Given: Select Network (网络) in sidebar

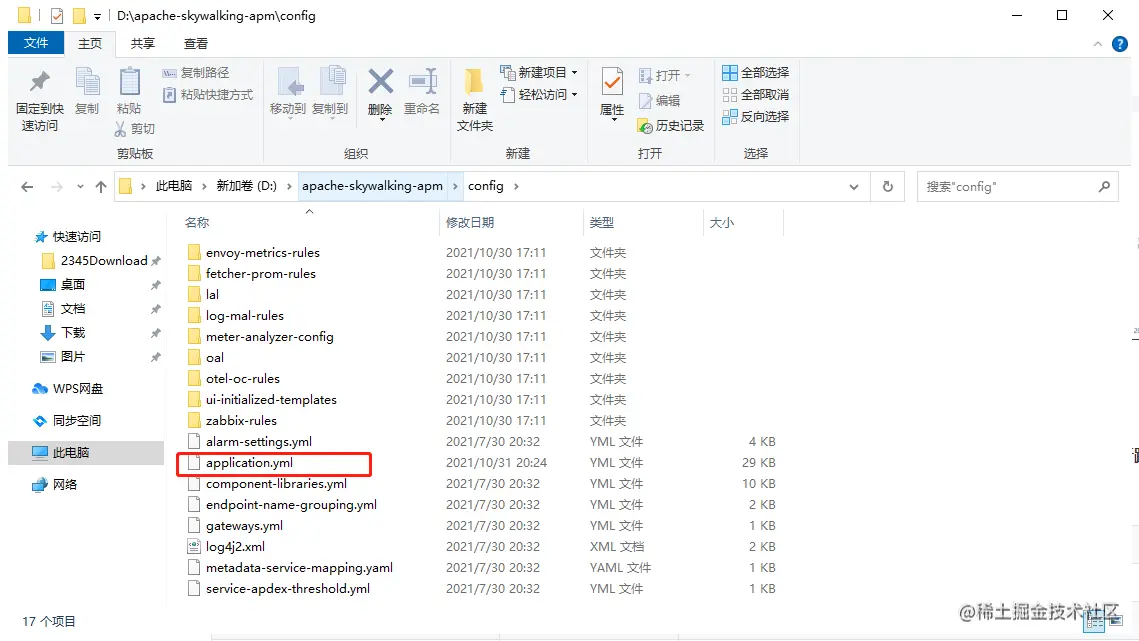Looking at the screenshot, I should pos(65,485).
